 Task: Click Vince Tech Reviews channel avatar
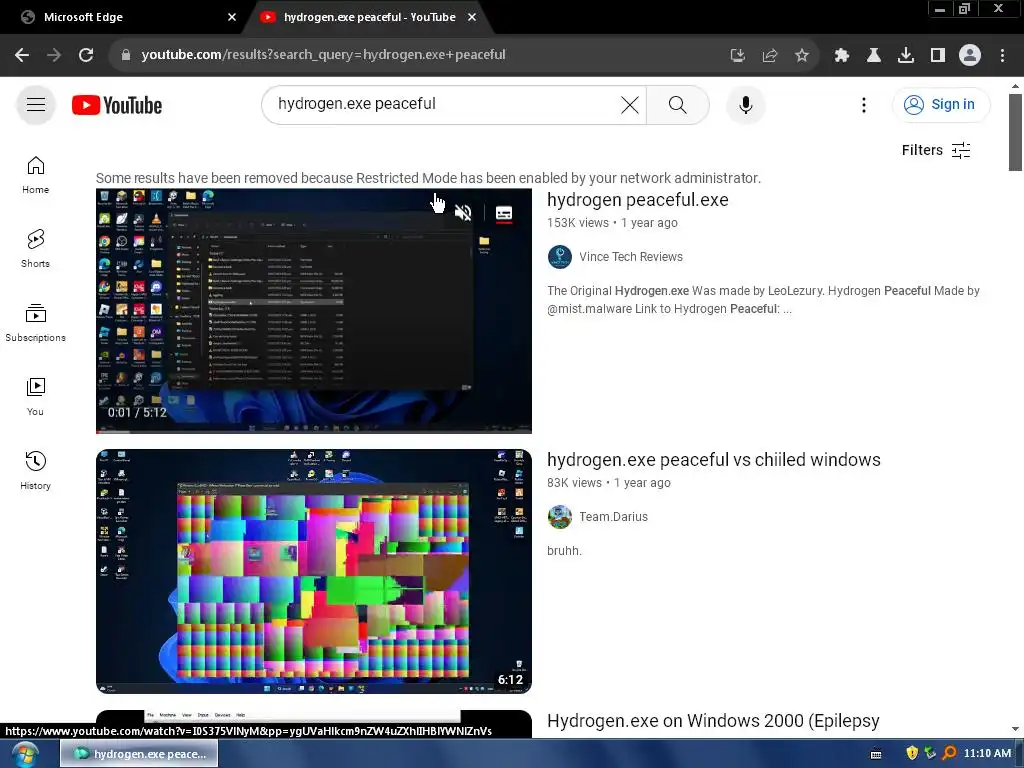click(560, 257)
